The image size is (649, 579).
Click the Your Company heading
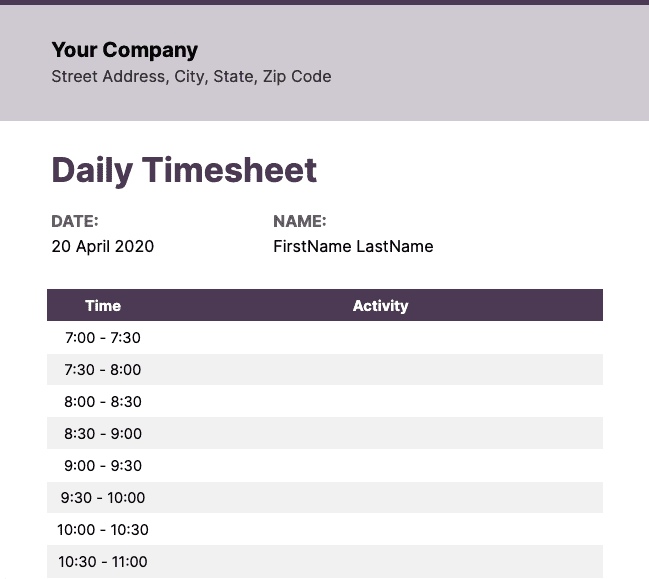(125, 50)
